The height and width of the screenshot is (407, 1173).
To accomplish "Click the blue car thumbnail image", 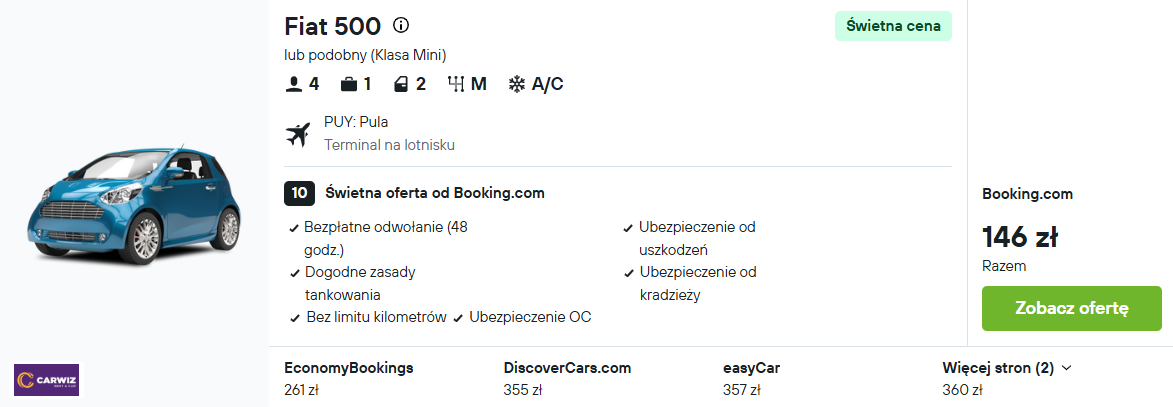I will (x=134, y=206).
